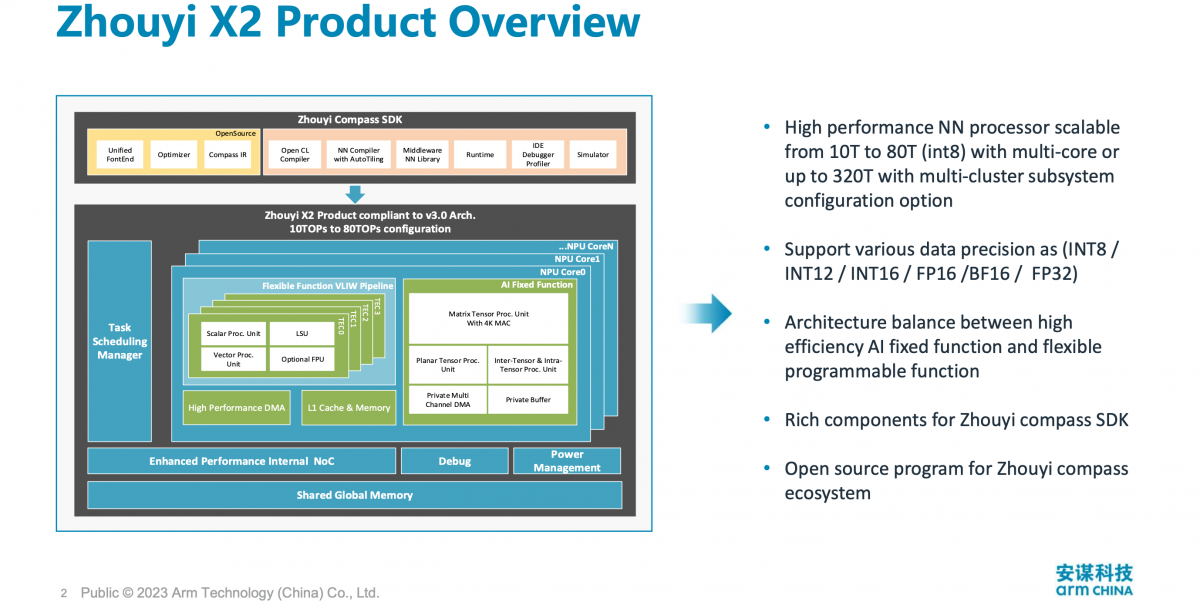The width and height of the screenshot is (1200, 605).
Task: Click "Flexible Function VLIW Pipeline" heading
Action: (328, 286)
